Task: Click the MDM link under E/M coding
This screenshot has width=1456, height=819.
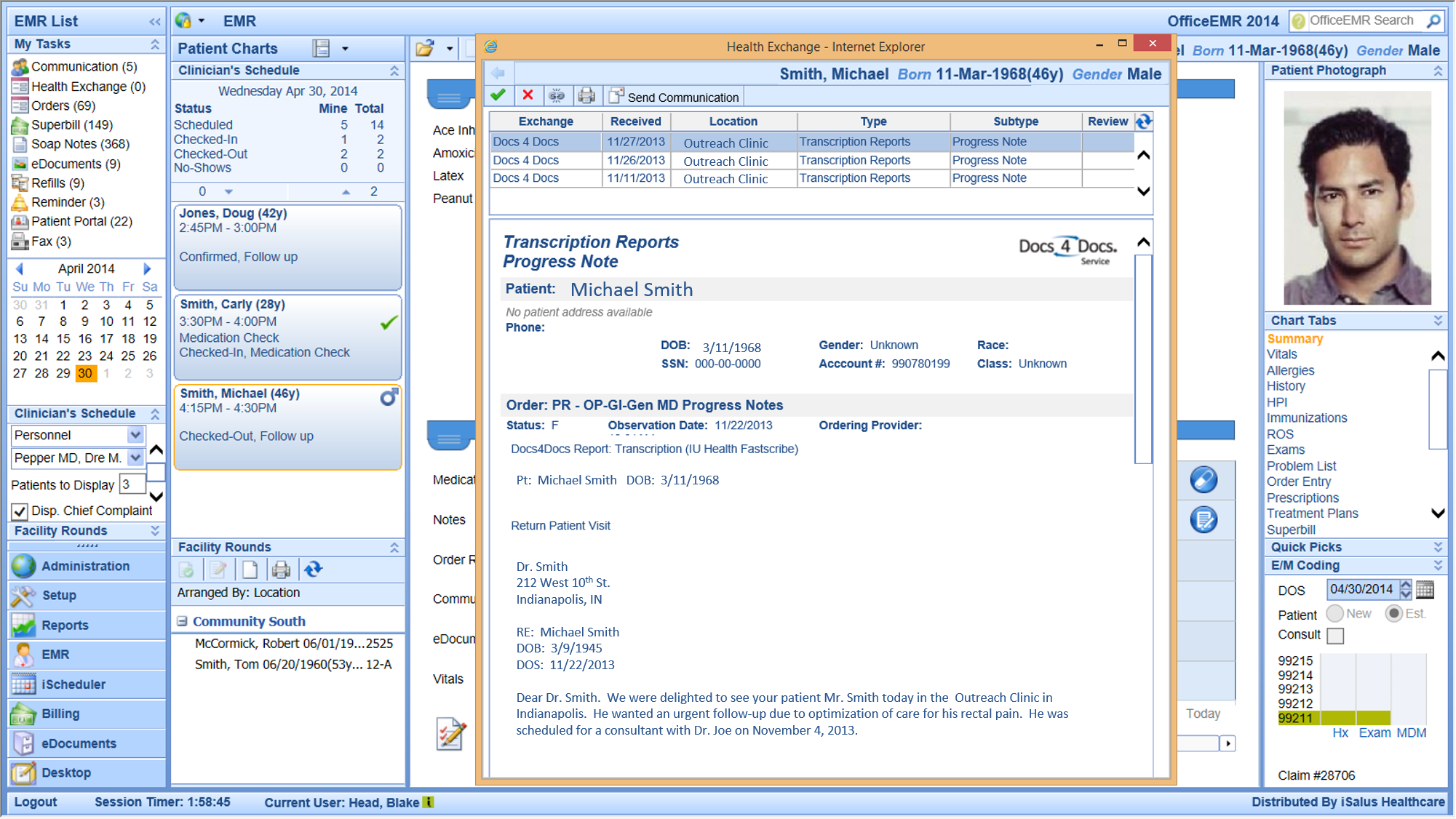Action: [x=1411, y=732]
